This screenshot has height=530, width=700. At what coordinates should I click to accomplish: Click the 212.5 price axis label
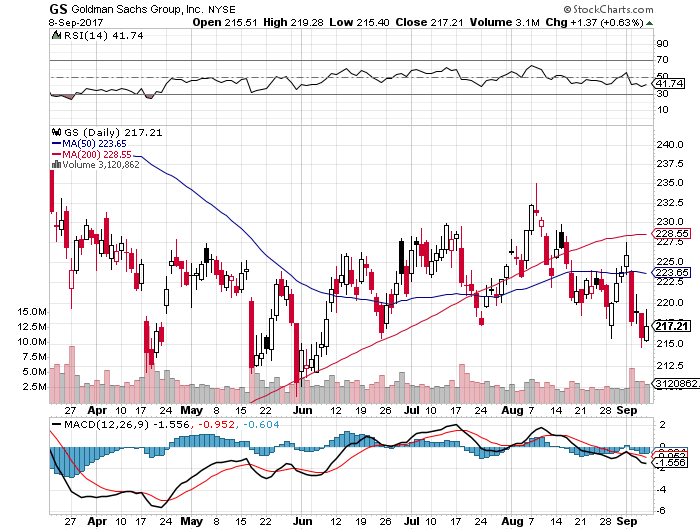[670, 366]
